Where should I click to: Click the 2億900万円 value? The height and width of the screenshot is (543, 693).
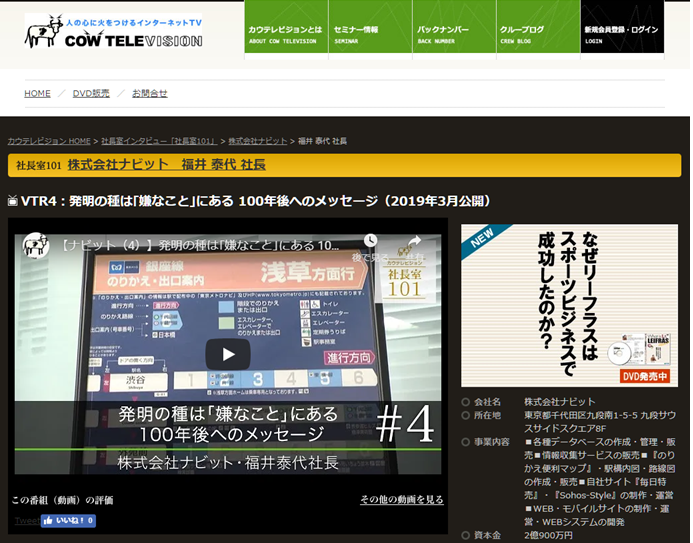548,535
